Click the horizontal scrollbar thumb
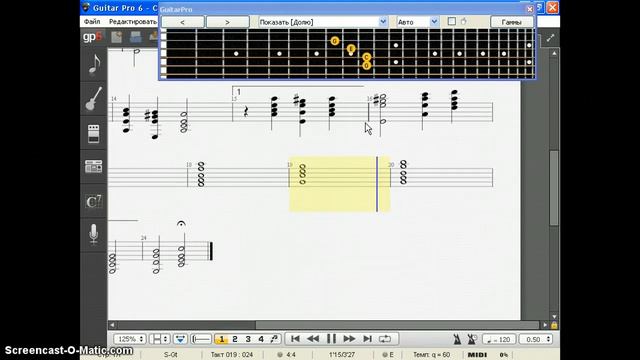640x360 pixels. (x=397, y=325)
